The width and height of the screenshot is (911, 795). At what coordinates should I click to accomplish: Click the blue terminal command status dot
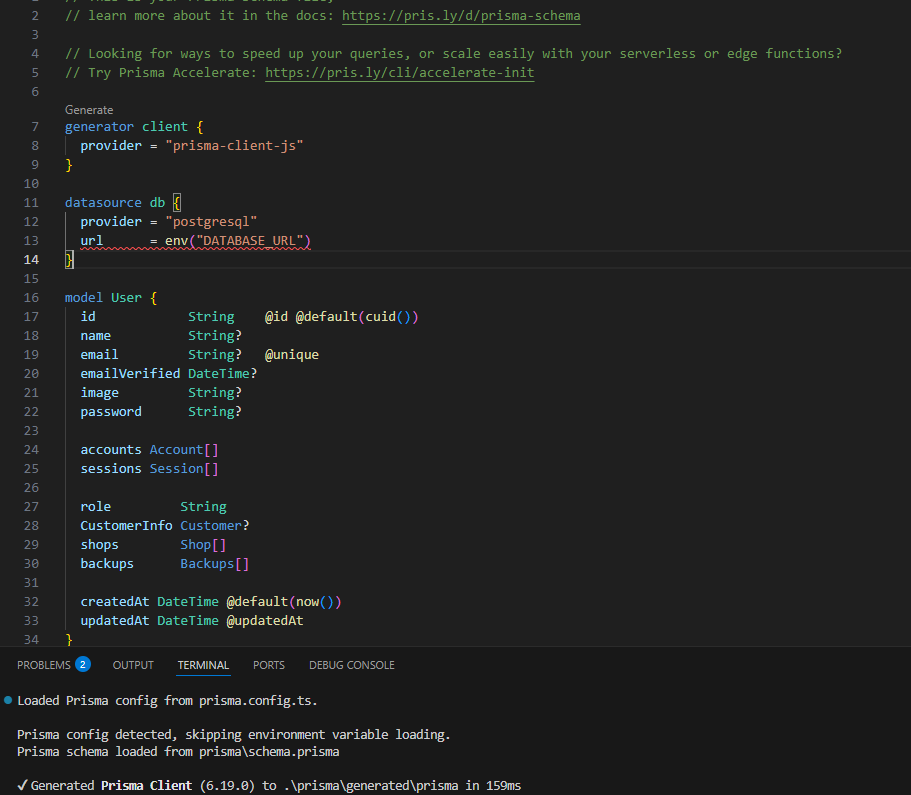tap(8, 700)
